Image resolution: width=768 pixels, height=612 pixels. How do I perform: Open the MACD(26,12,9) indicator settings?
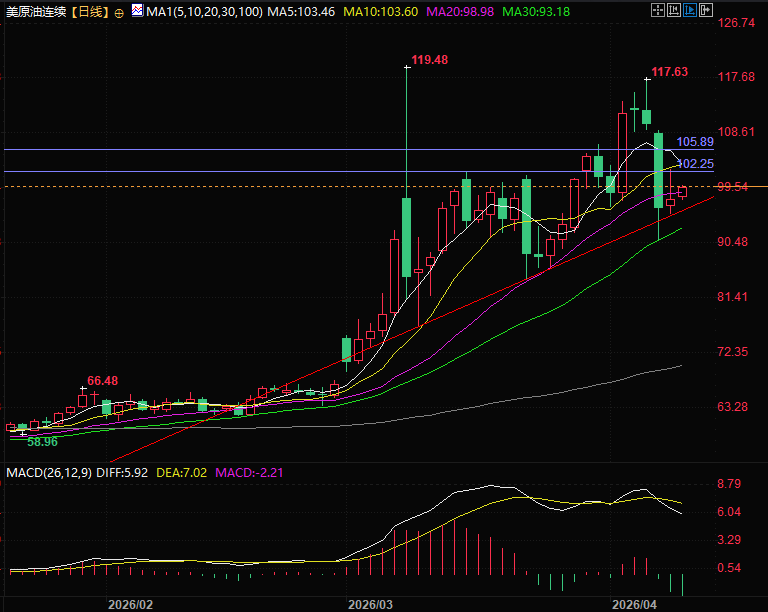coord(50,471)
